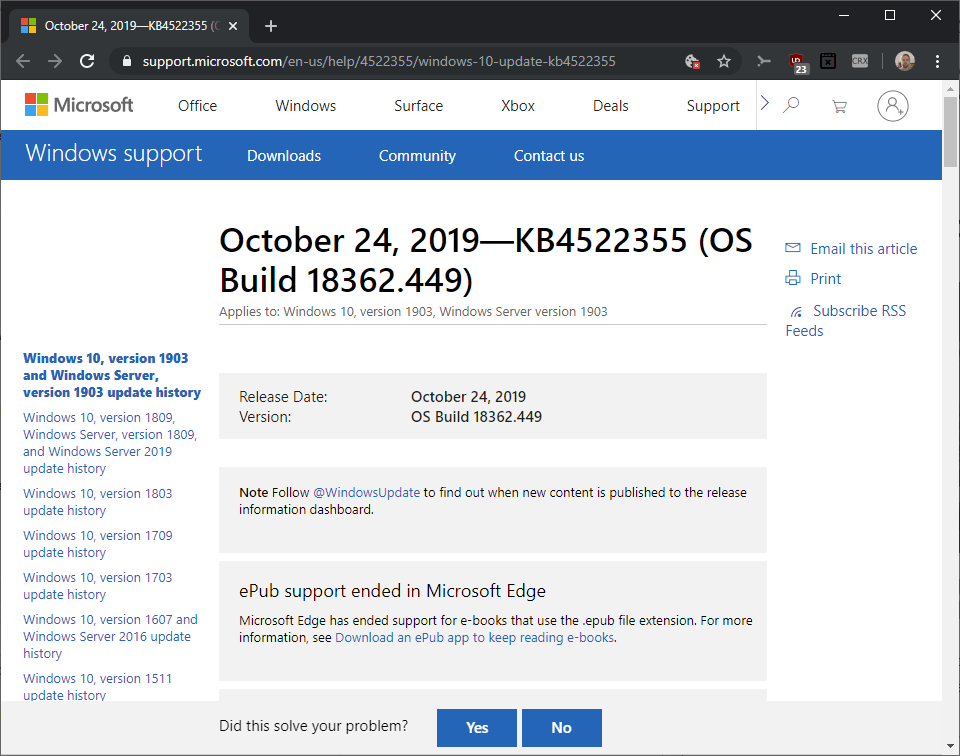Sign in with the account icon
Viewport: 960px width, 756px height.
[x=893, y=106]
